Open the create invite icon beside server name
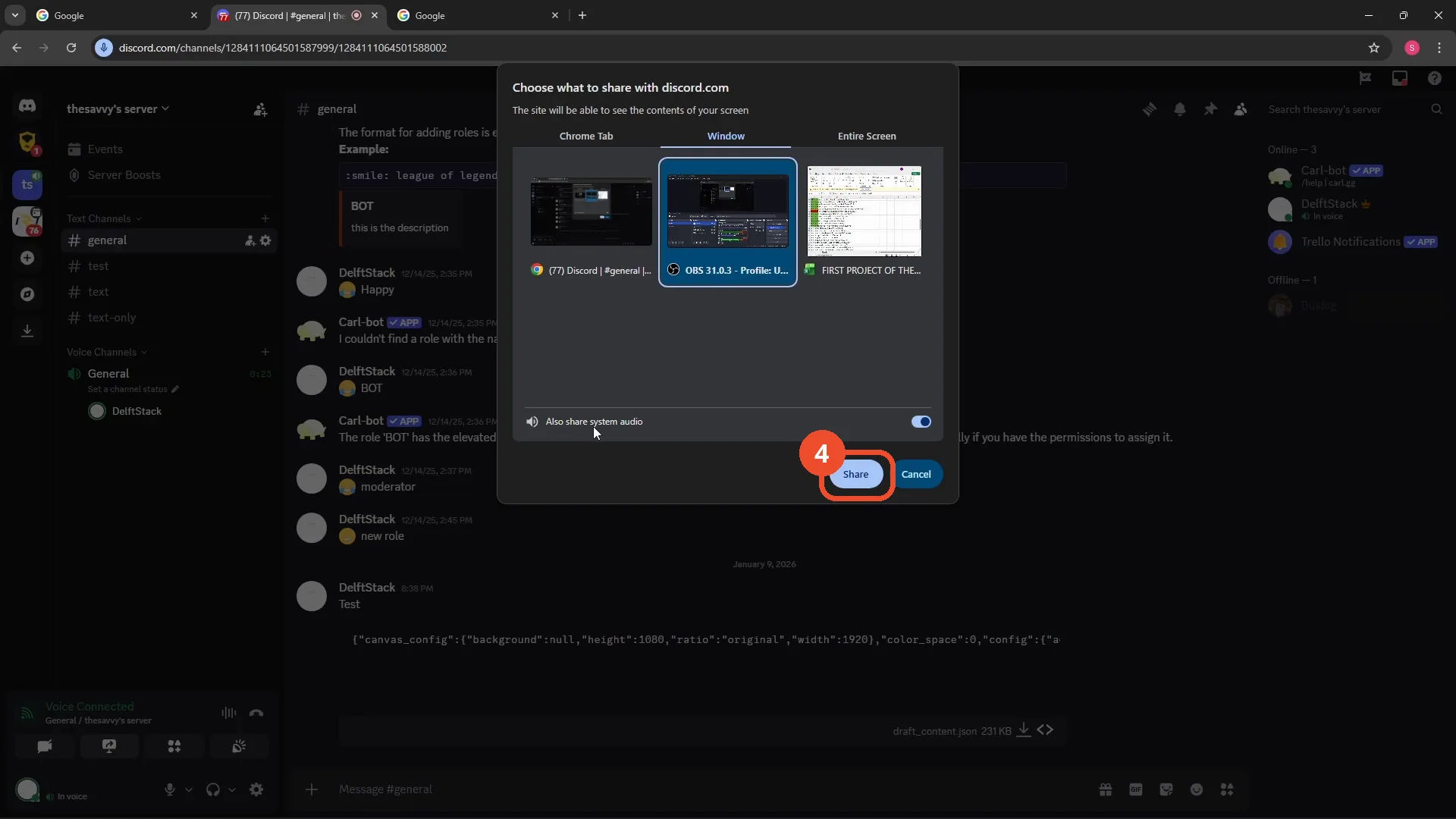The width and height of the screenshot is (1456, 819). pos(260,110)
